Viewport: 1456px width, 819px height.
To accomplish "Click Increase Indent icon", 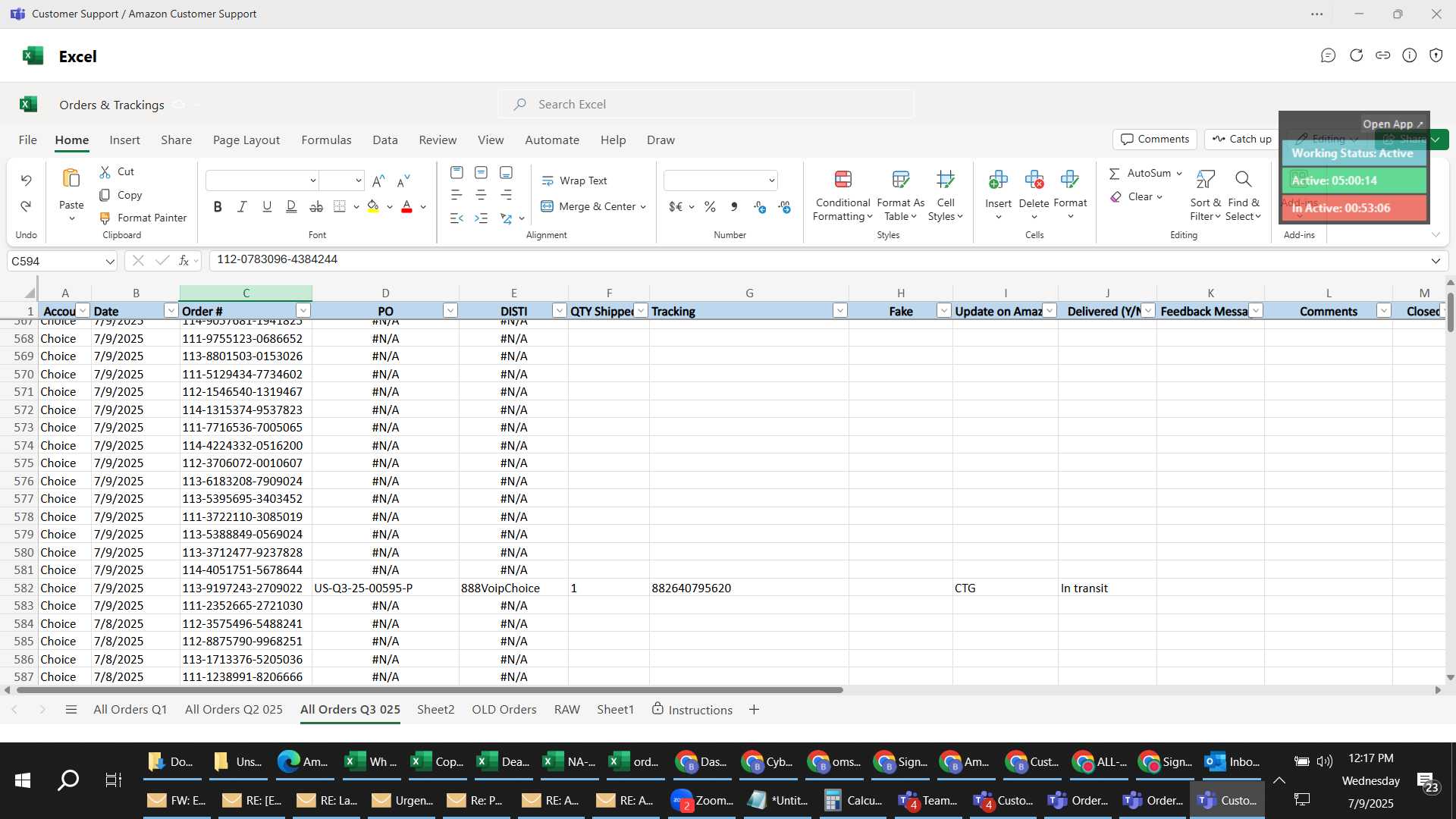I will [x=481, y=218].
